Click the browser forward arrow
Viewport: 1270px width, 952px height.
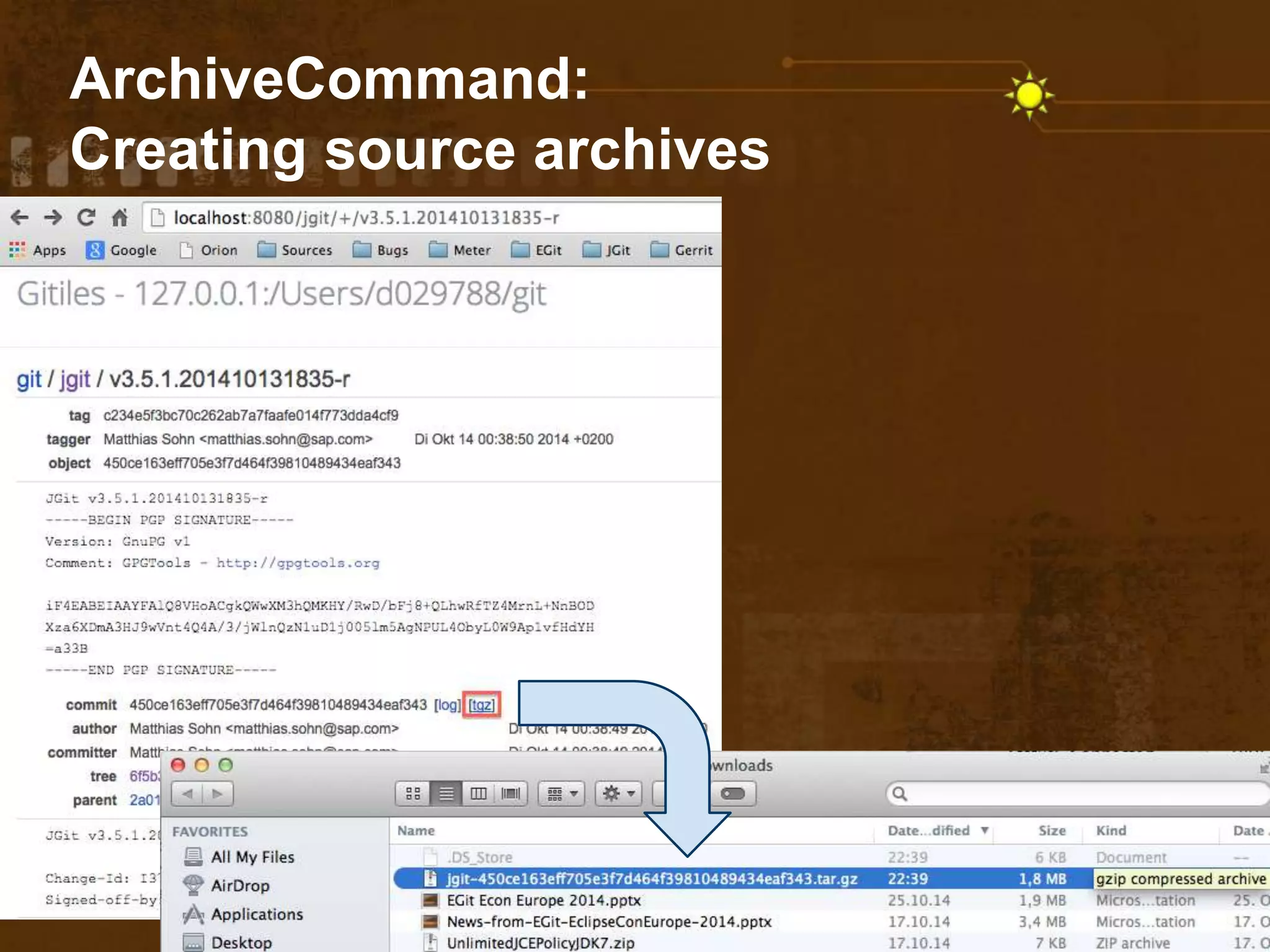tap(53, 218)
